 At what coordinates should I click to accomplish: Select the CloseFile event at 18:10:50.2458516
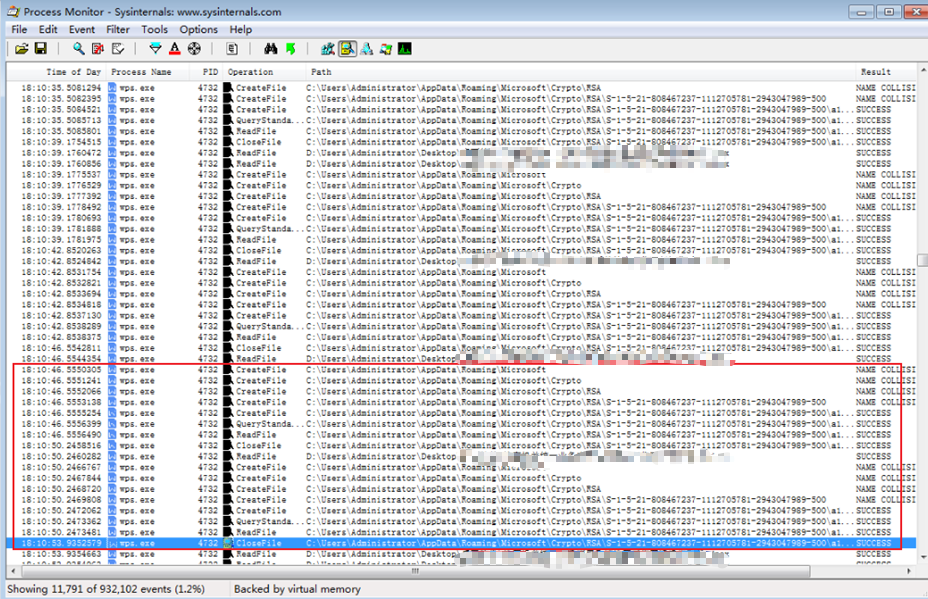(462, 446)
